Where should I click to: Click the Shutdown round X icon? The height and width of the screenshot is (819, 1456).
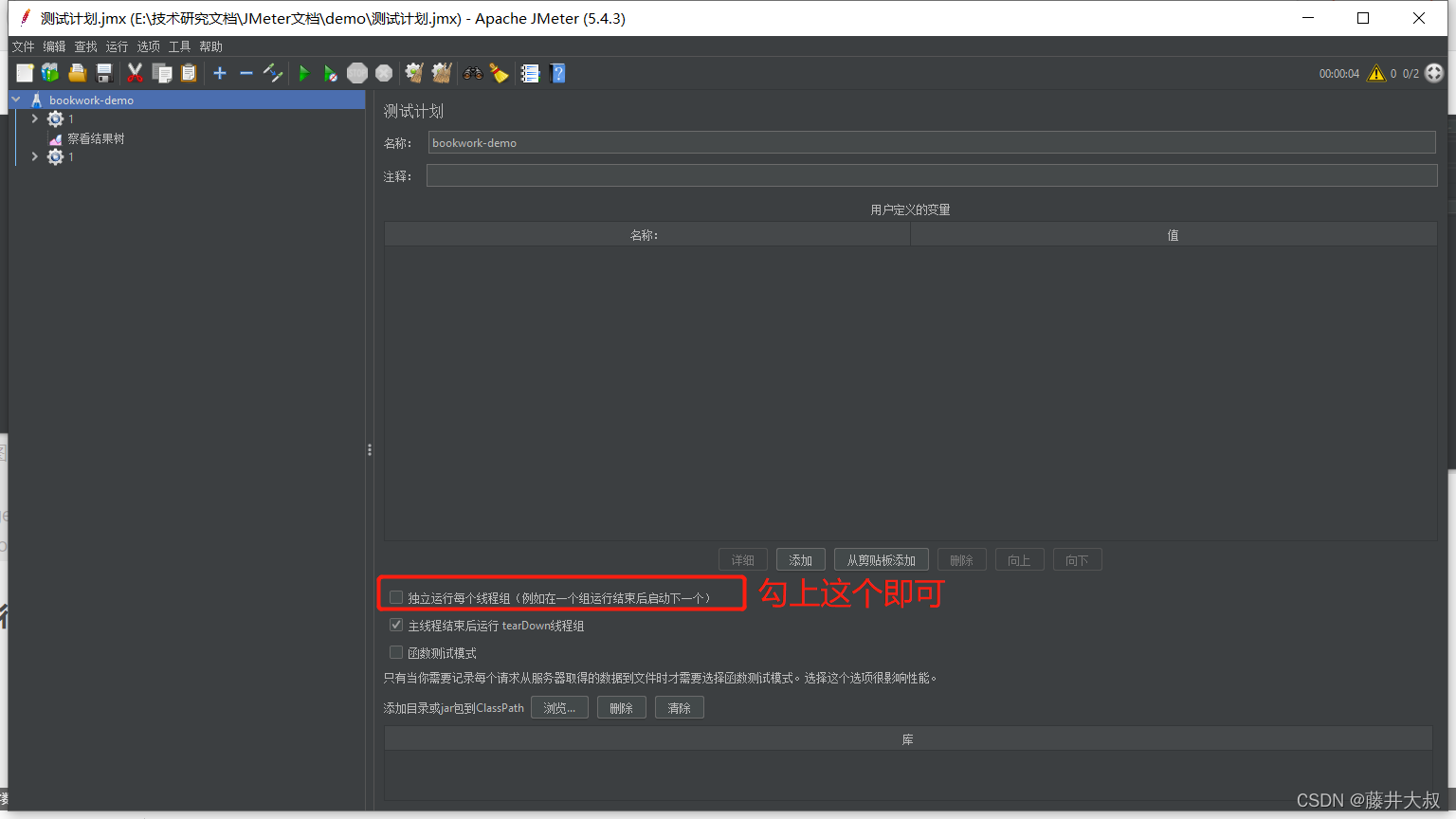[x=384, y=73]
